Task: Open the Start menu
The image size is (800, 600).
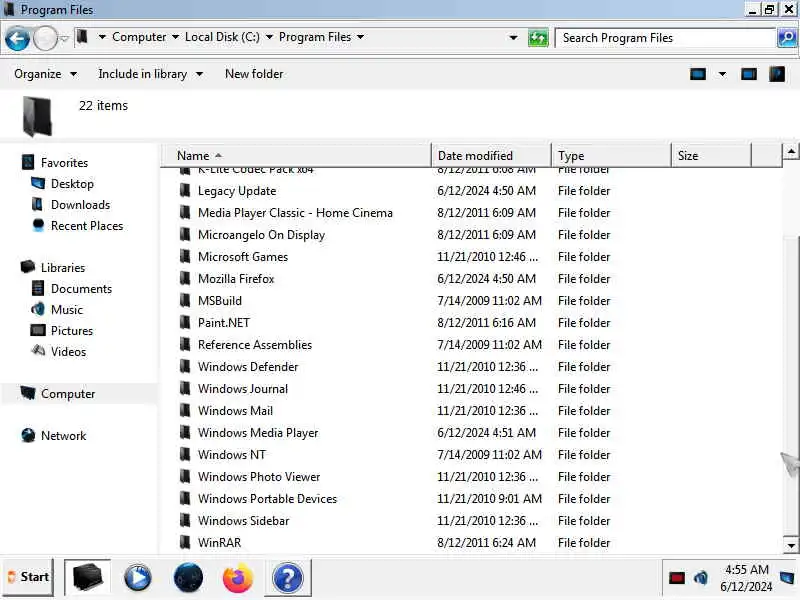Action: click(29, 577)
